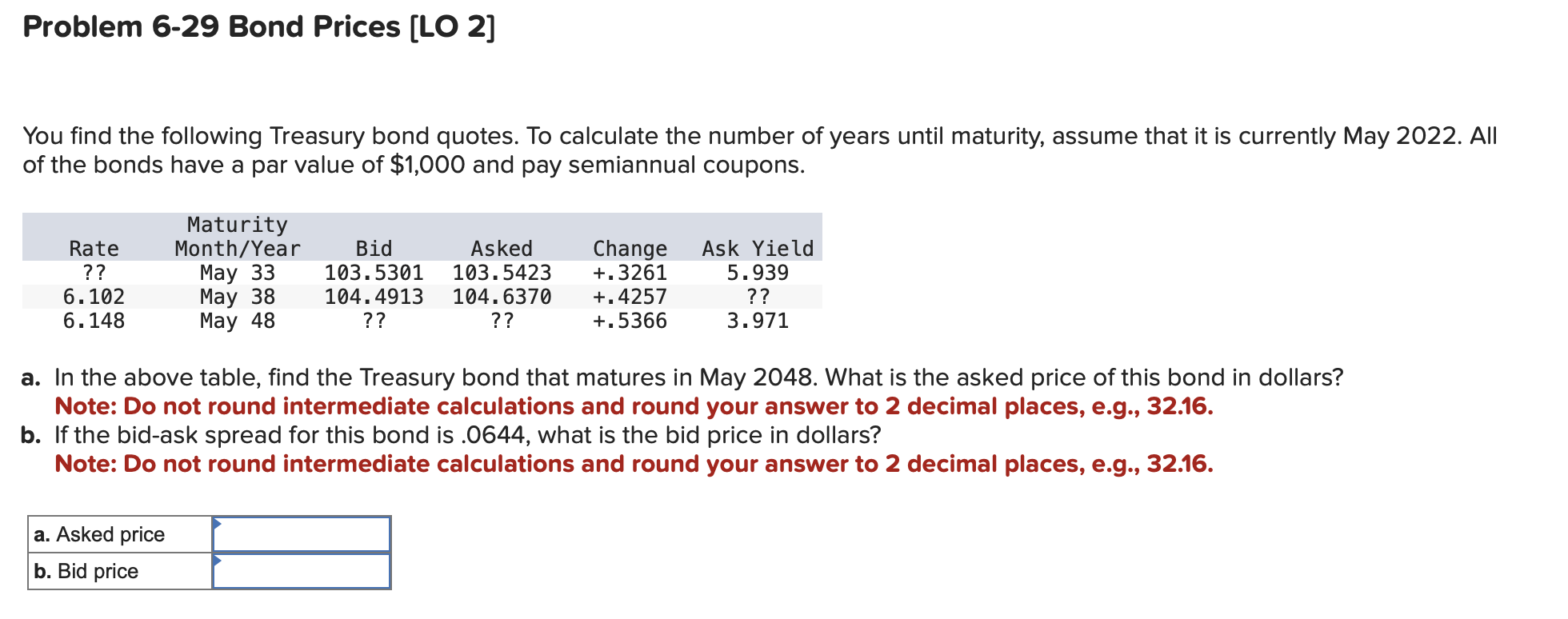Click the Maturity Month/Year column header

coord(236,236)
